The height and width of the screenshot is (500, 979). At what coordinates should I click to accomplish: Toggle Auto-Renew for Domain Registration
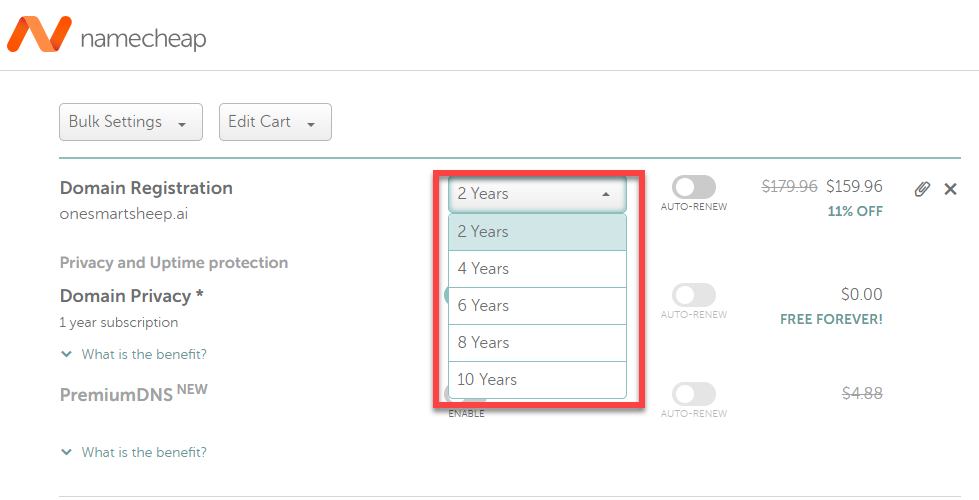(694, 187)
